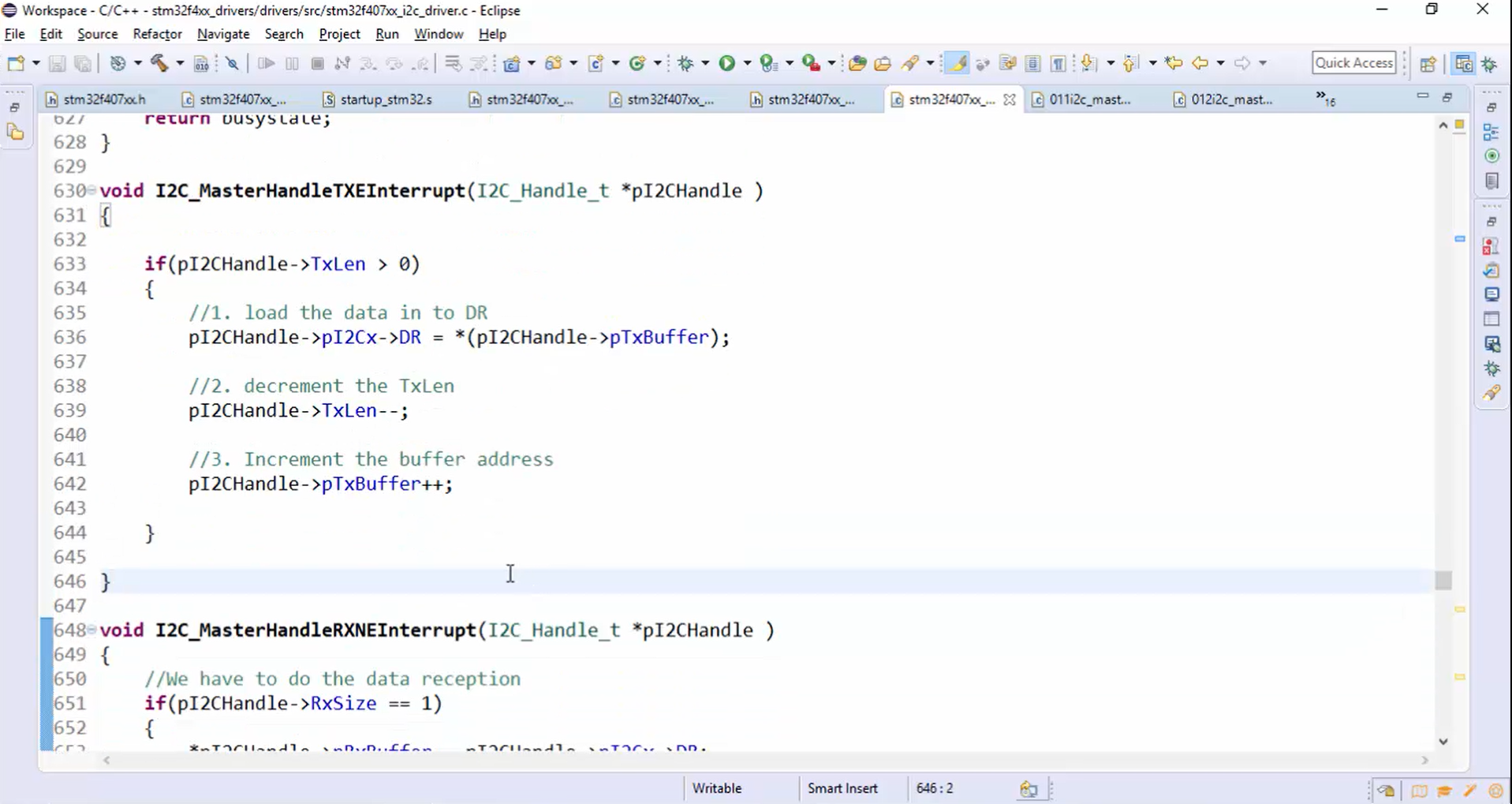Click the Previous Annotation arrow icon
The image size is (1512, 804).
(x=1131, y=63)
